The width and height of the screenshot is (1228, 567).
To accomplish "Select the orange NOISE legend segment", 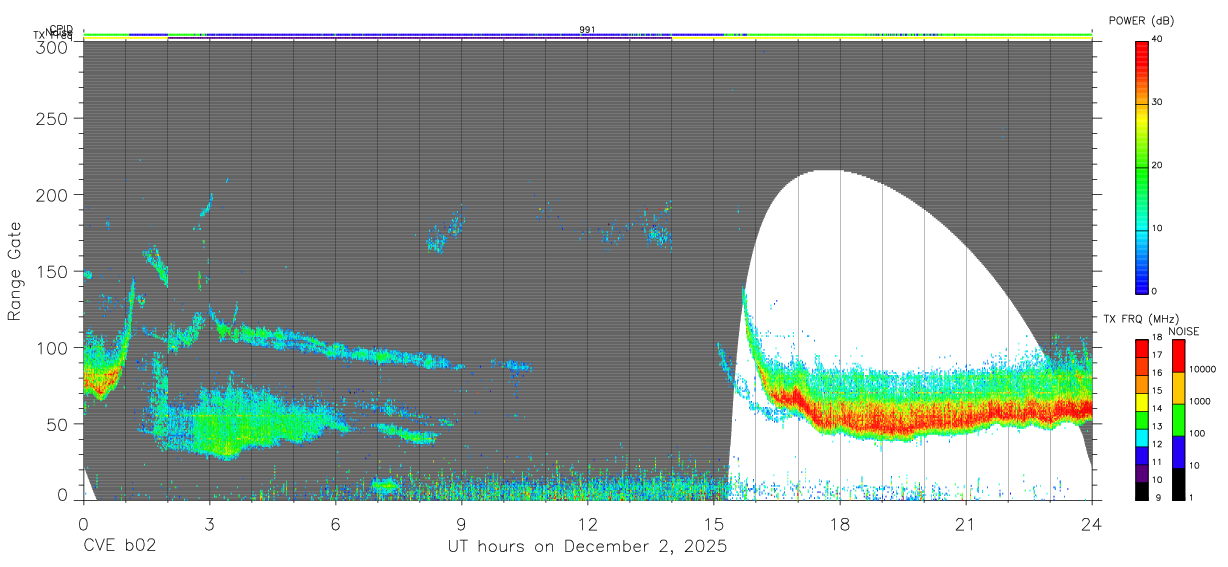I will (1179, 387).
